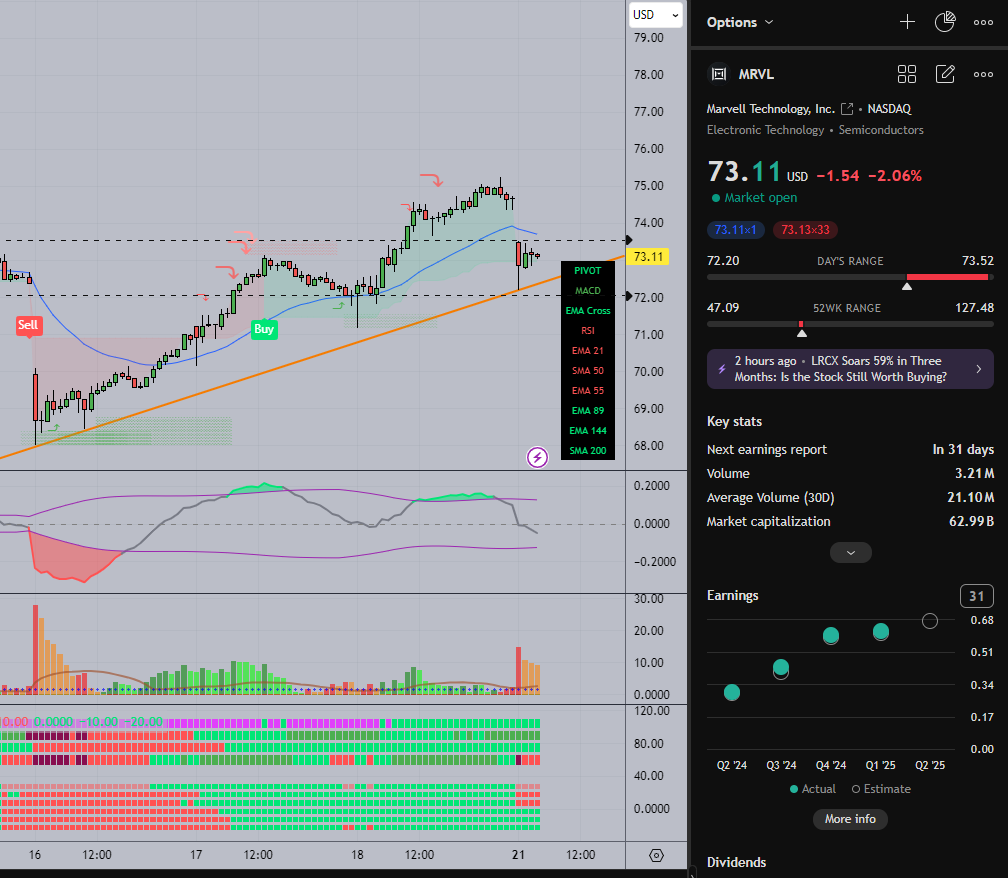Select EMA 89 row in indicator table
The width and height of the screenshot is (1008, 878).
click(x=588, y=410)
